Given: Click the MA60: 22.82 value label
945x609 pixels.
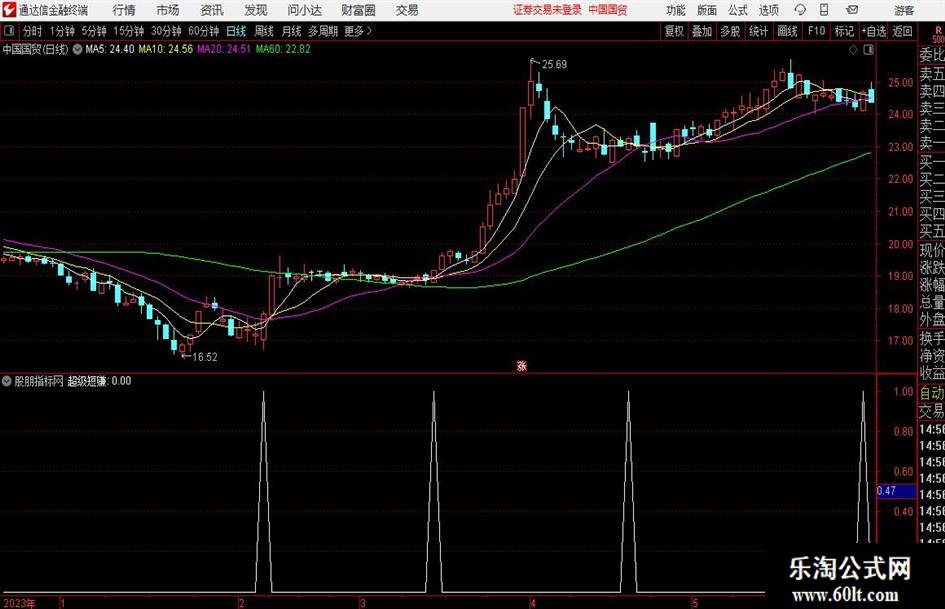Looking at the screenshot, I should 283,49.
